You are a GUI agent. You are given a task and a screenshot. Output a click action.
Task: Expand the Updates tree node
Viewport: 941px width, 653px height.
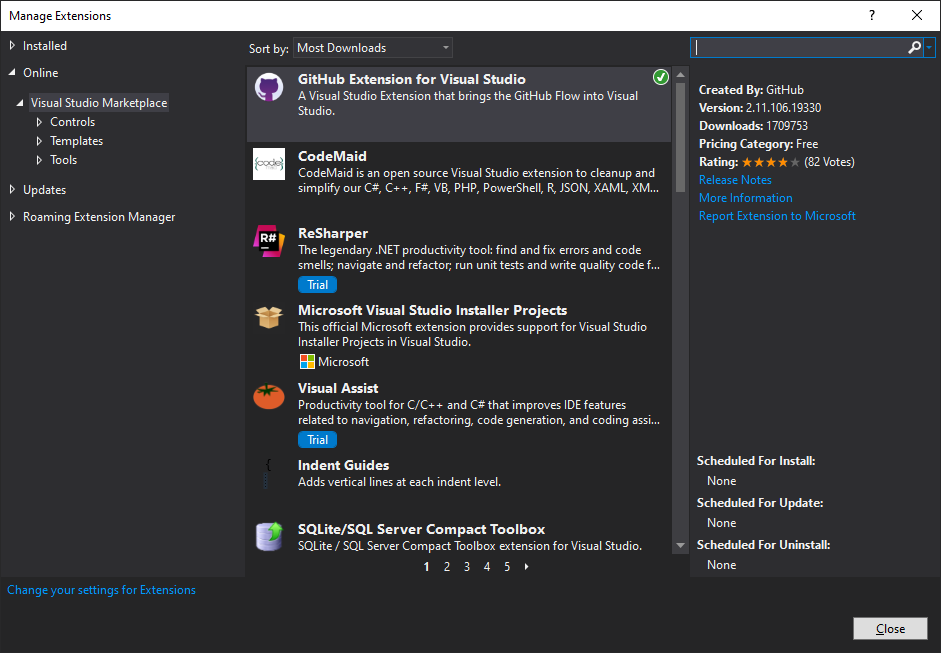coord(12,190)
